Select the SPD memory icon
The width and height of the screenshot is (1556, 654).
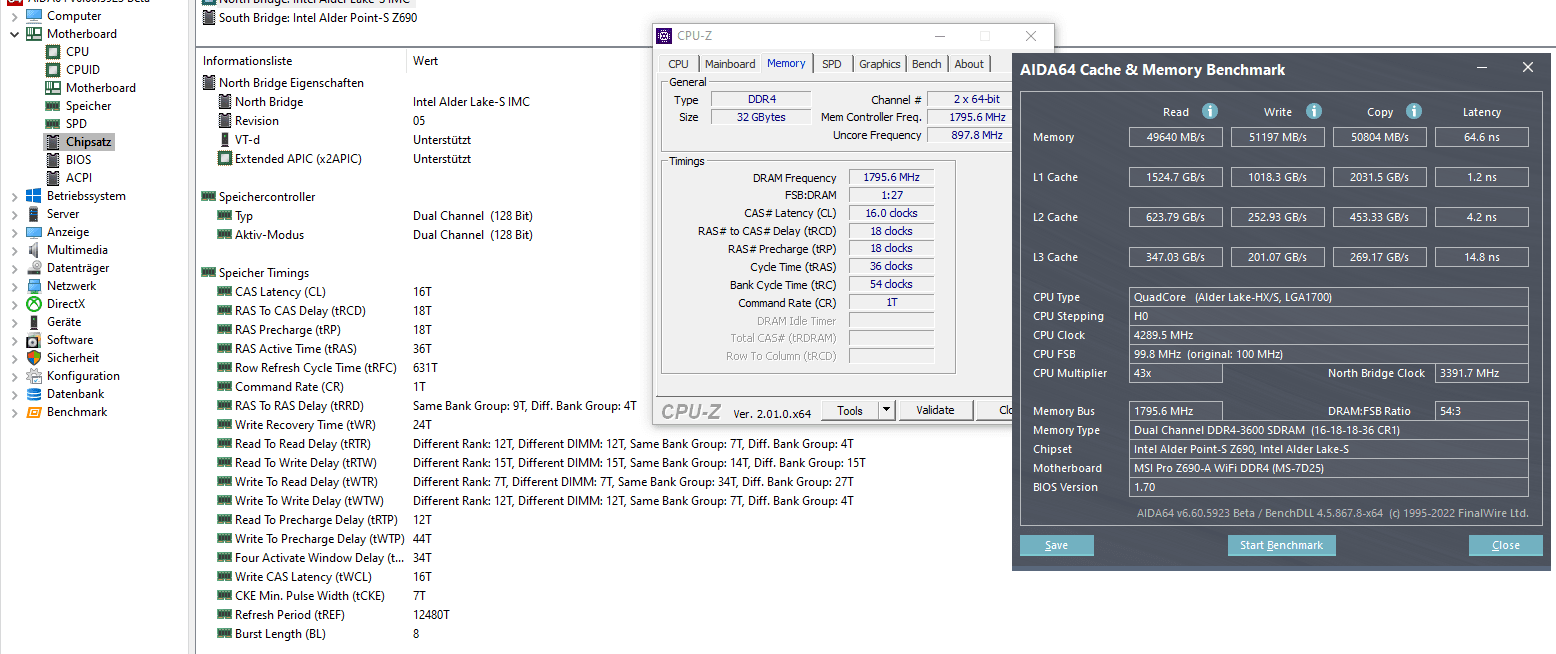tap(53, 124)
